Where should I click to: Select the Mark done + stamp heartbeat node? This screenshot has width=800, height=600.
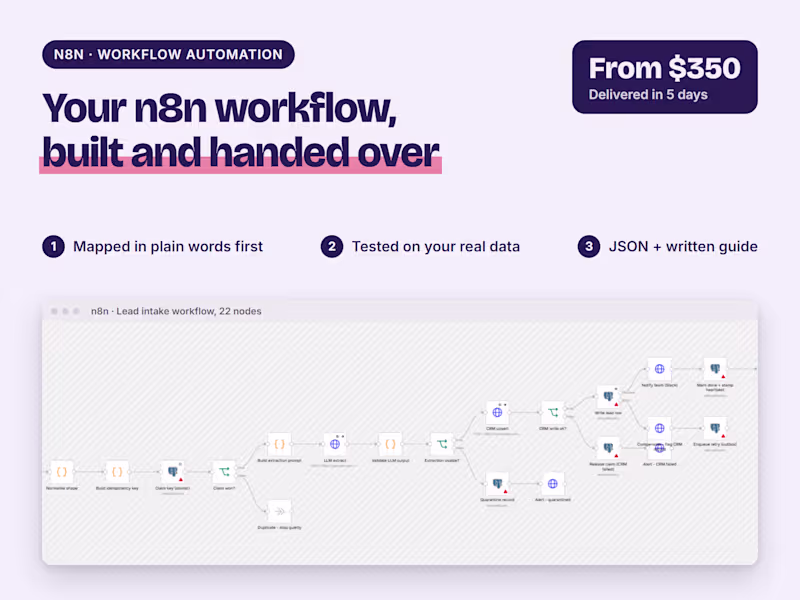pyautogui.click(x=715, y=369)
